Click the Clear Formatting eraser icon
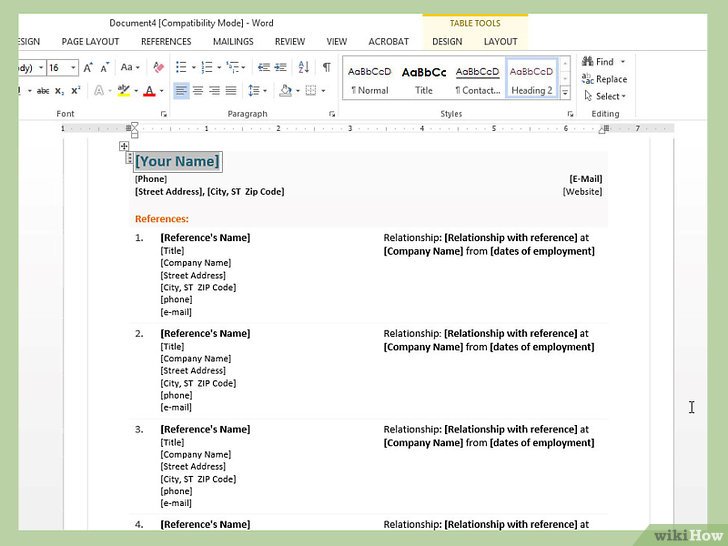The image size is (728, 546). pos(158,68)
